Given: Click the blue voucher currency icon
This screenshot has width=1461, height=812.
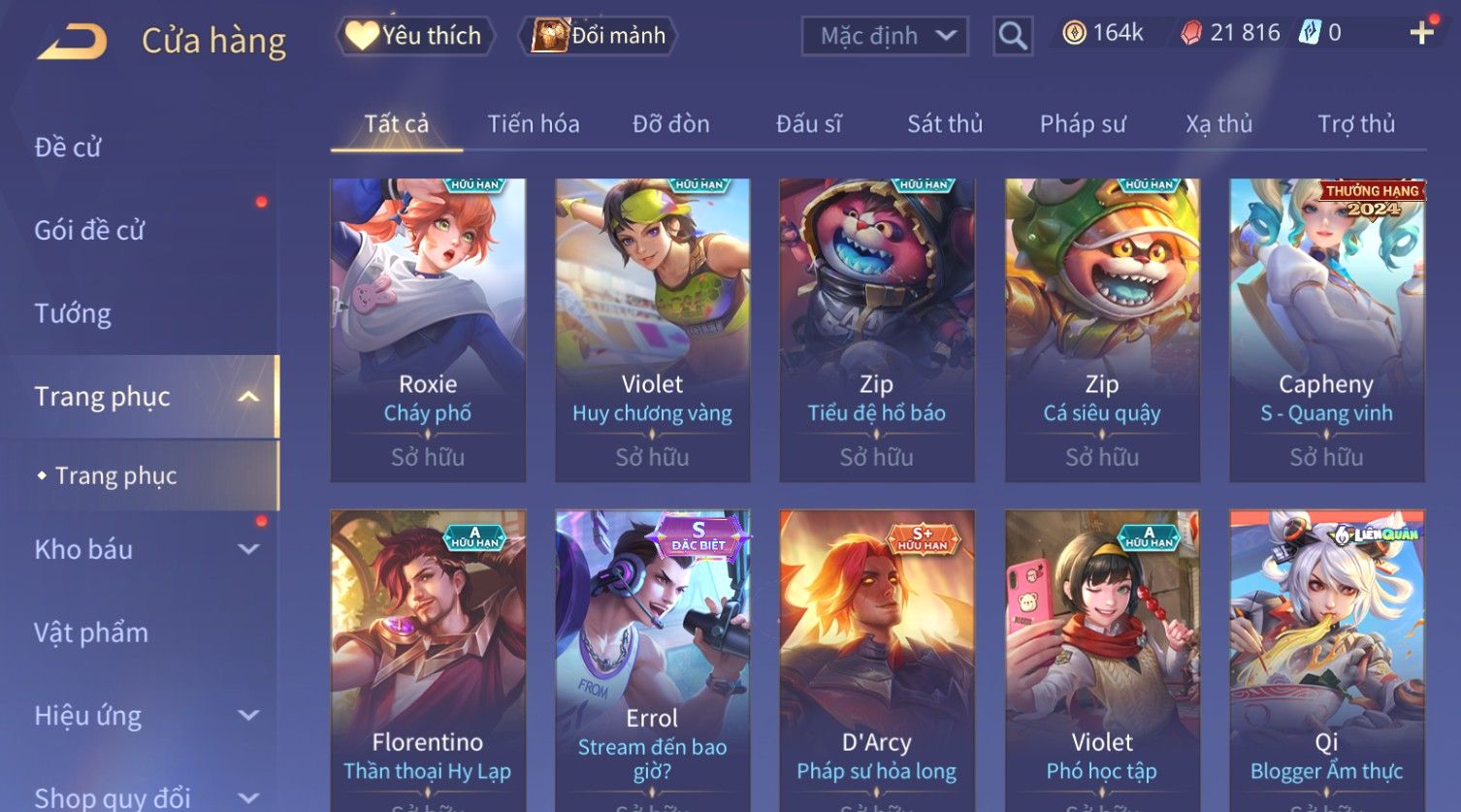Looking at the screenshot, I should [x=1310, y=33].
